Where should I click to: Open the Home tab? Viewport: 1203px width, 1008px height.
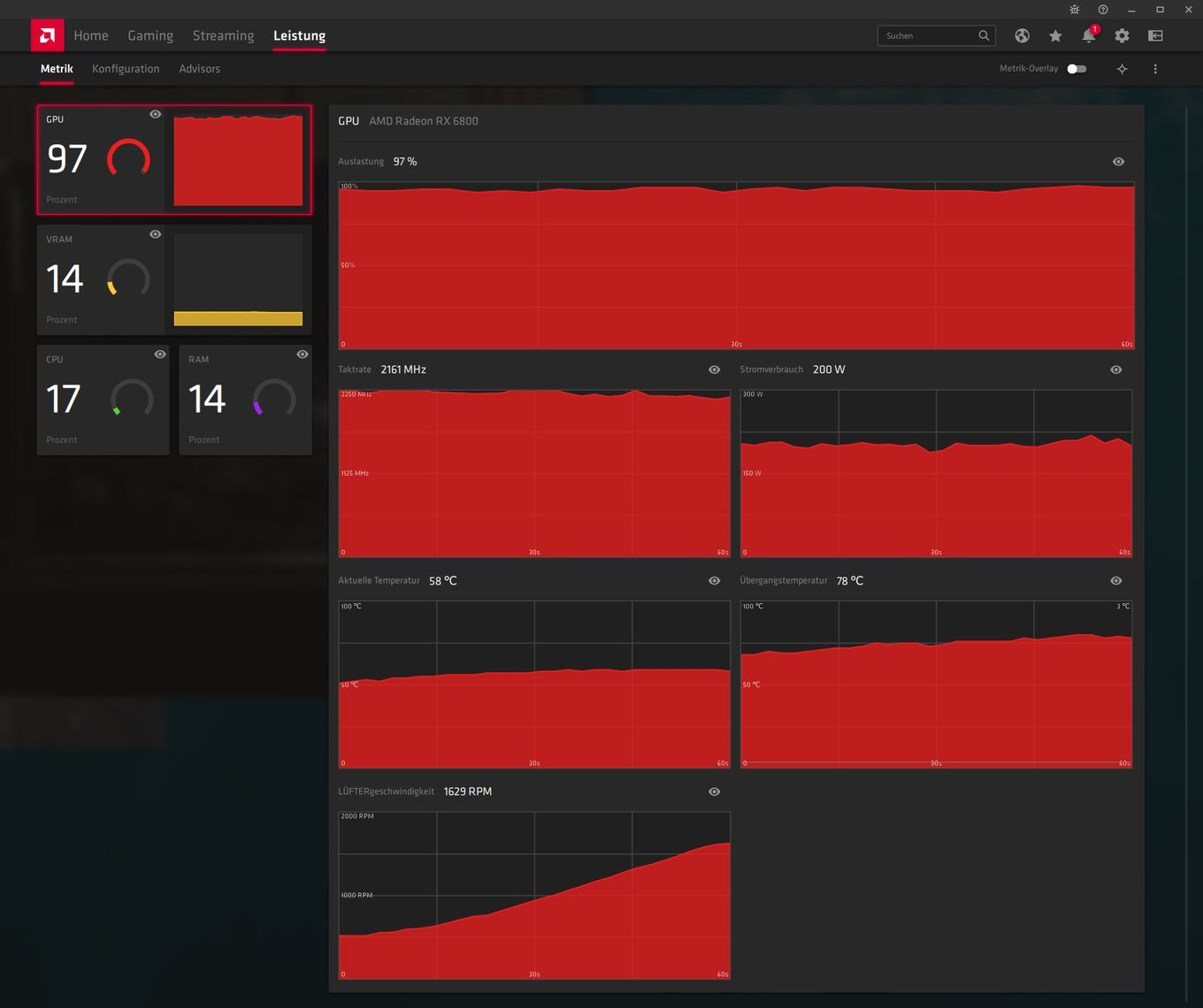91,35
